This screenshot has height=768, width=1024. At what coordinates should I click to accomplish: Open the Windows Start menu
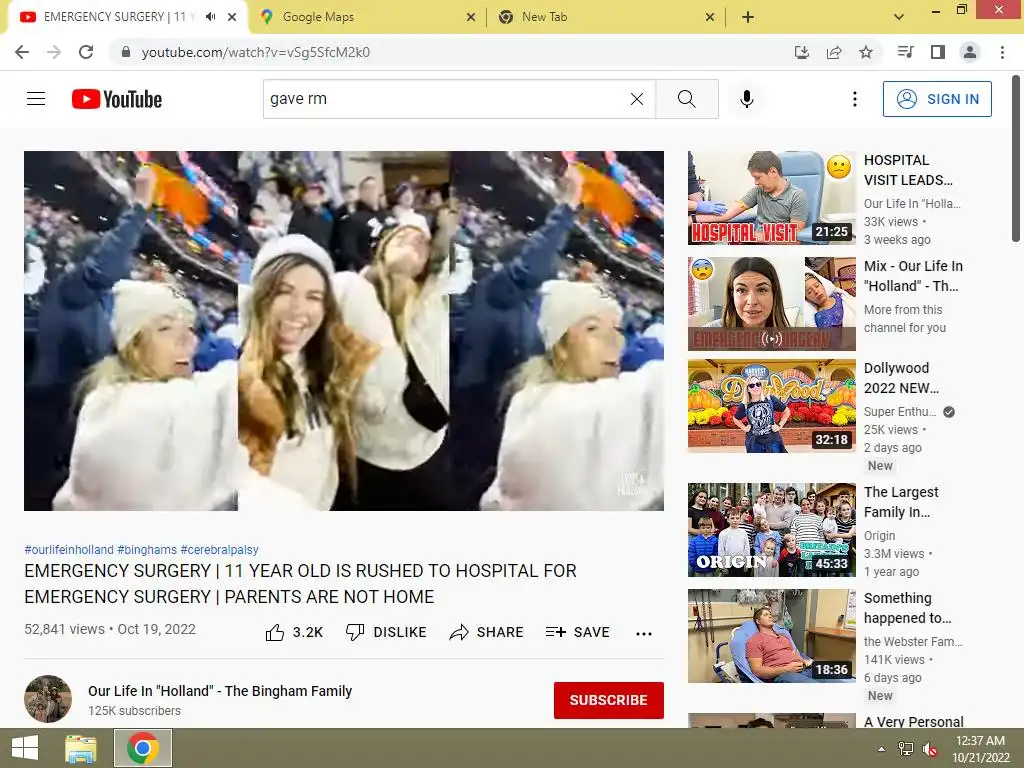25,748
